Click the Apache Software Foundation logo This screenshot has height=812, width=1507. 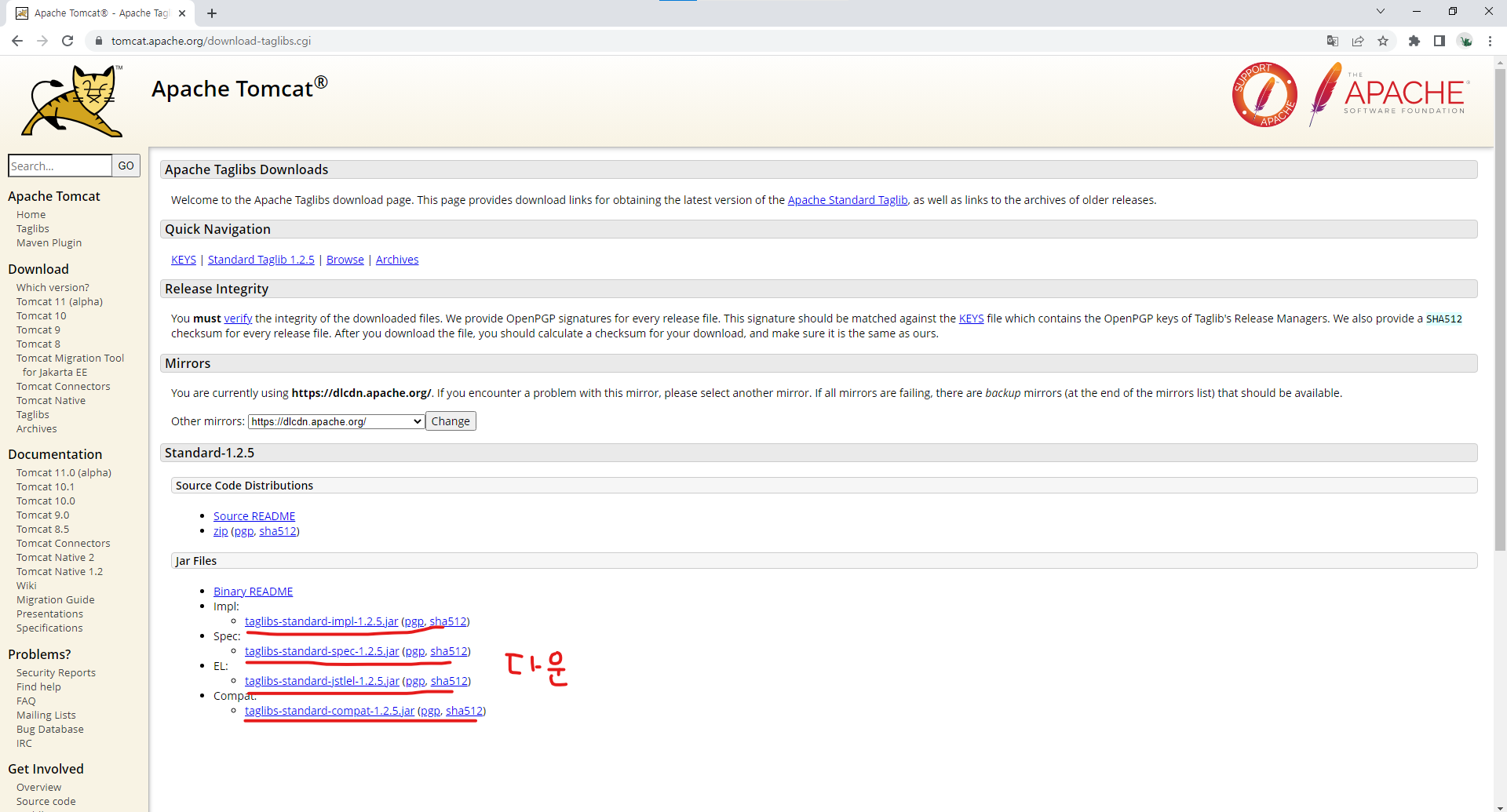(1388, 95)
